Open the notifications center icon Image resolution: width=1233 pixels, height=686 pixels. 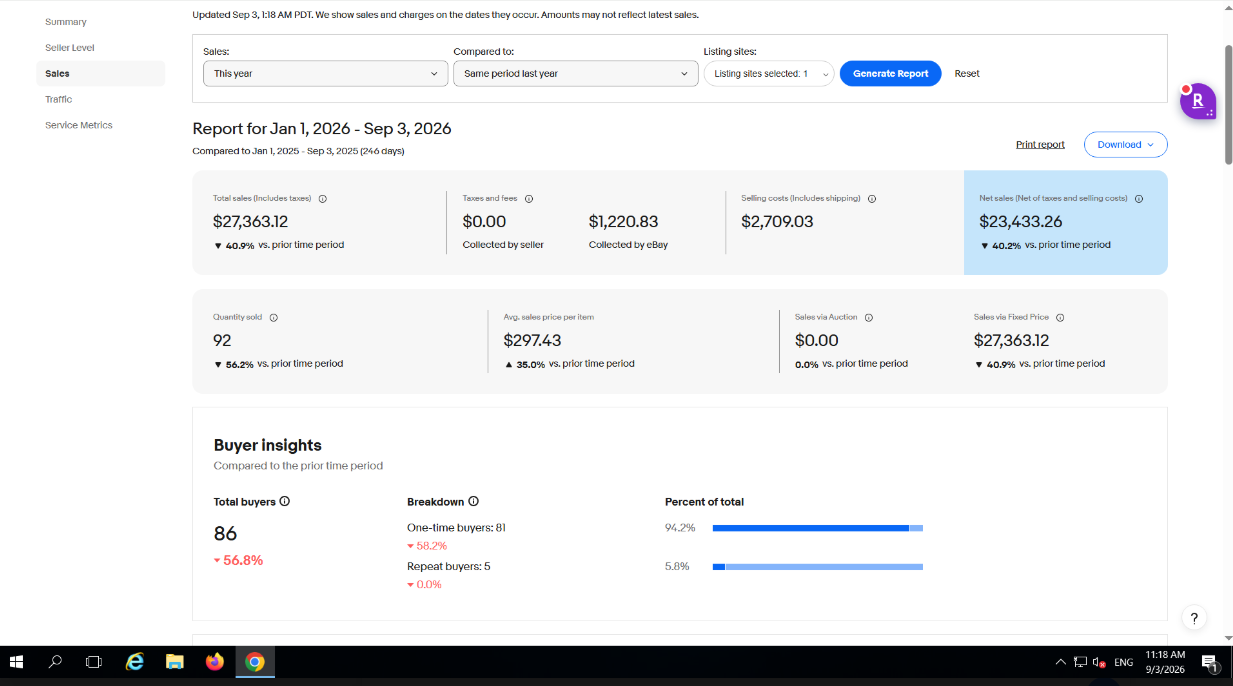[1209, 662]
